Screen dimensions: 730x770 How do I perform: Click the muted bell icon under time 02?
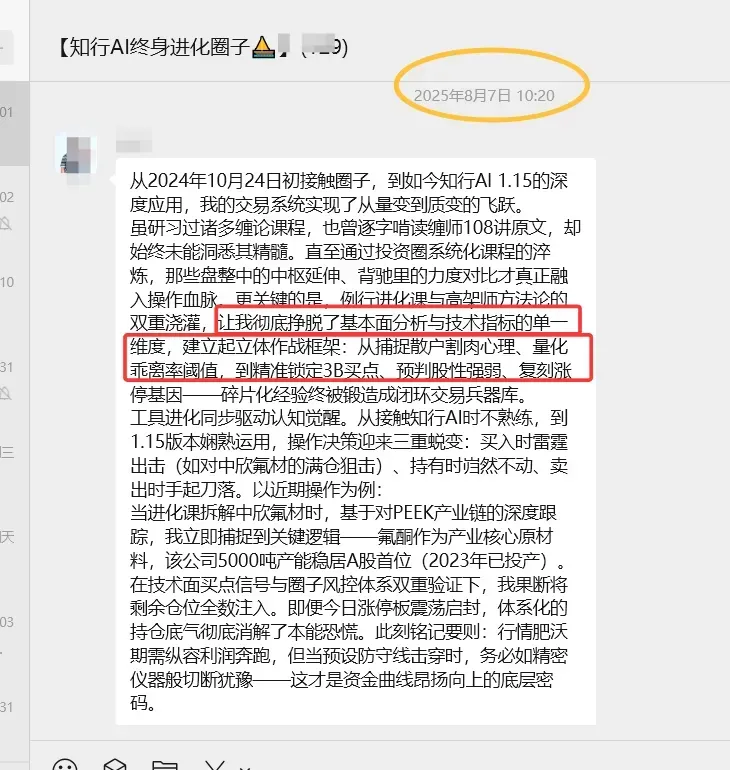[x=5, y=223]
